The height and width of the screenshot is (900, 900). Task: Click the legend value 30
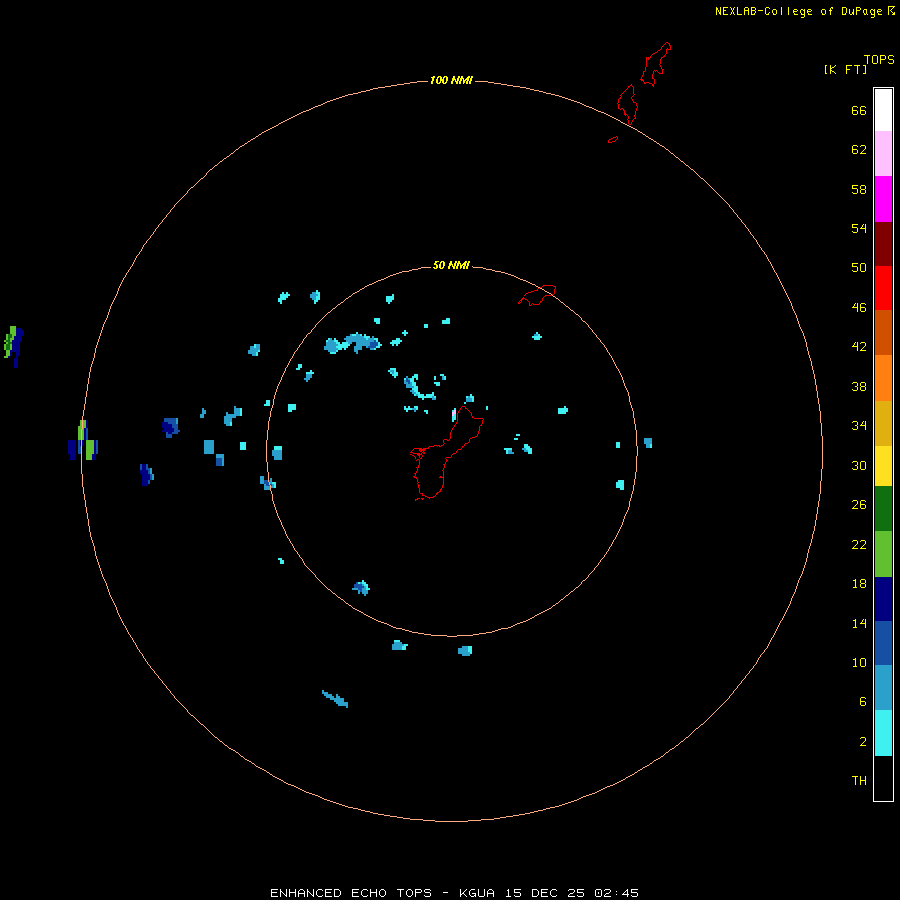point(859,465)
